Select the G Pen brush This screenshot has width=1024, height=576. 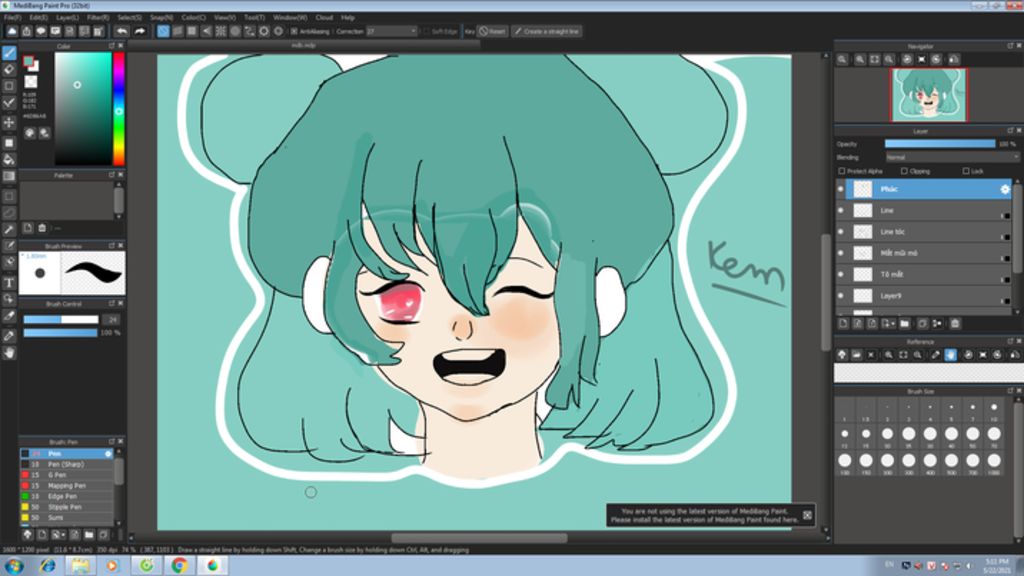pyautogui.click(x=67, y=475)
